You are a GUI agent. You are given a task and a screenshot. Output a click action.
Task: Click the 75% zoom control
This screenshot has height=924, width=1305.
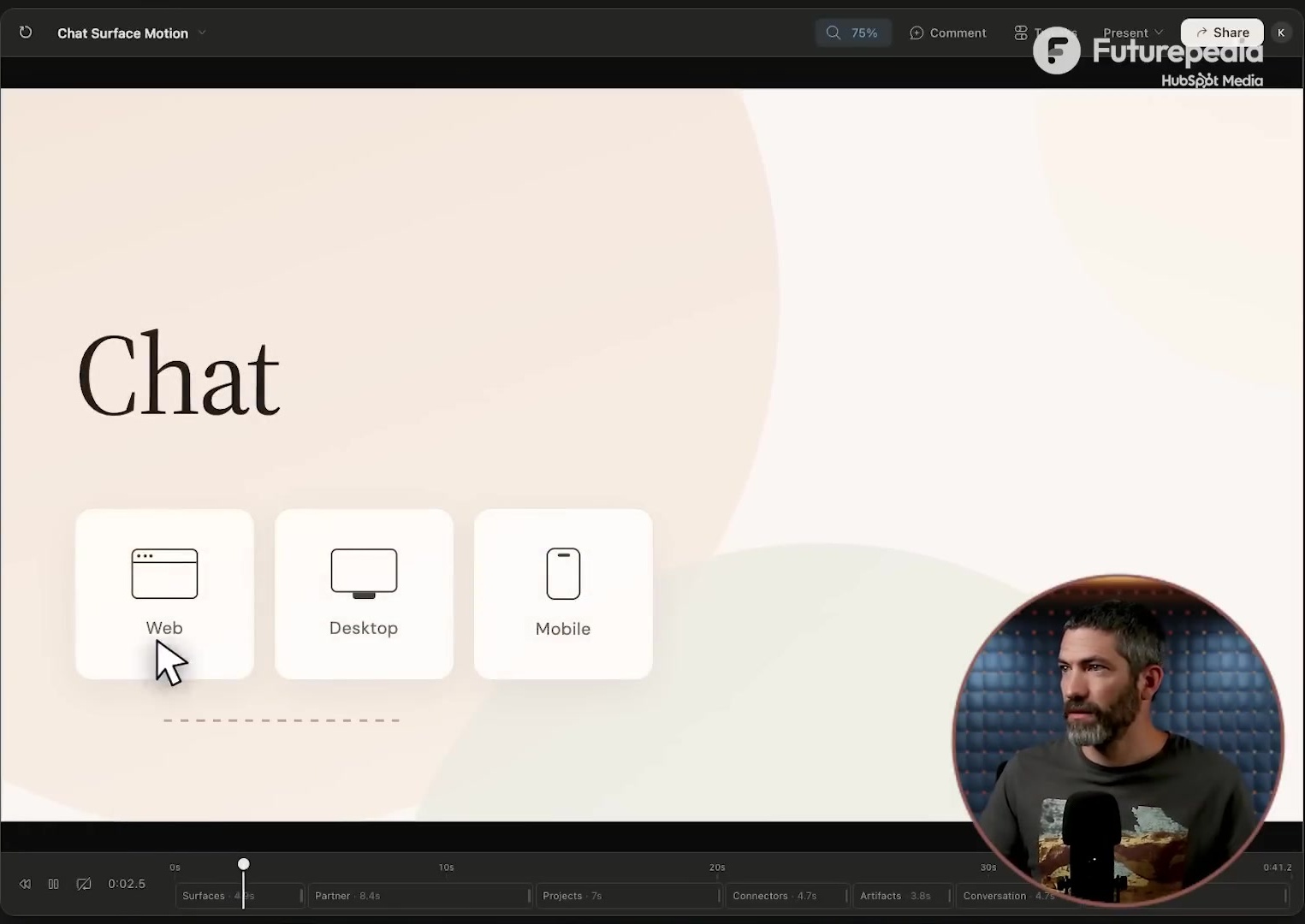[852, 33]
